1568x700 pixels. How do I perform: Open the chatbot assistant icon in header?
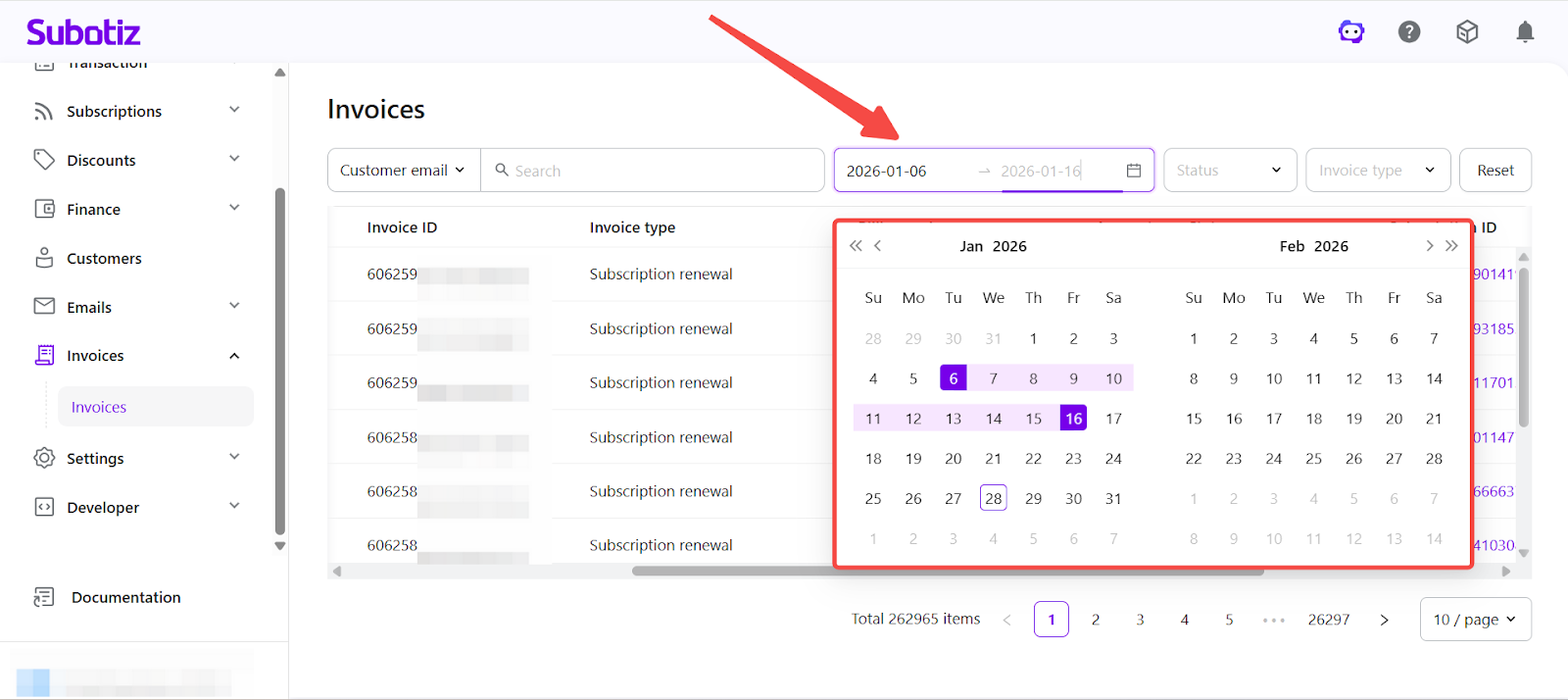pyautogui.click(x=1351, y=32)
